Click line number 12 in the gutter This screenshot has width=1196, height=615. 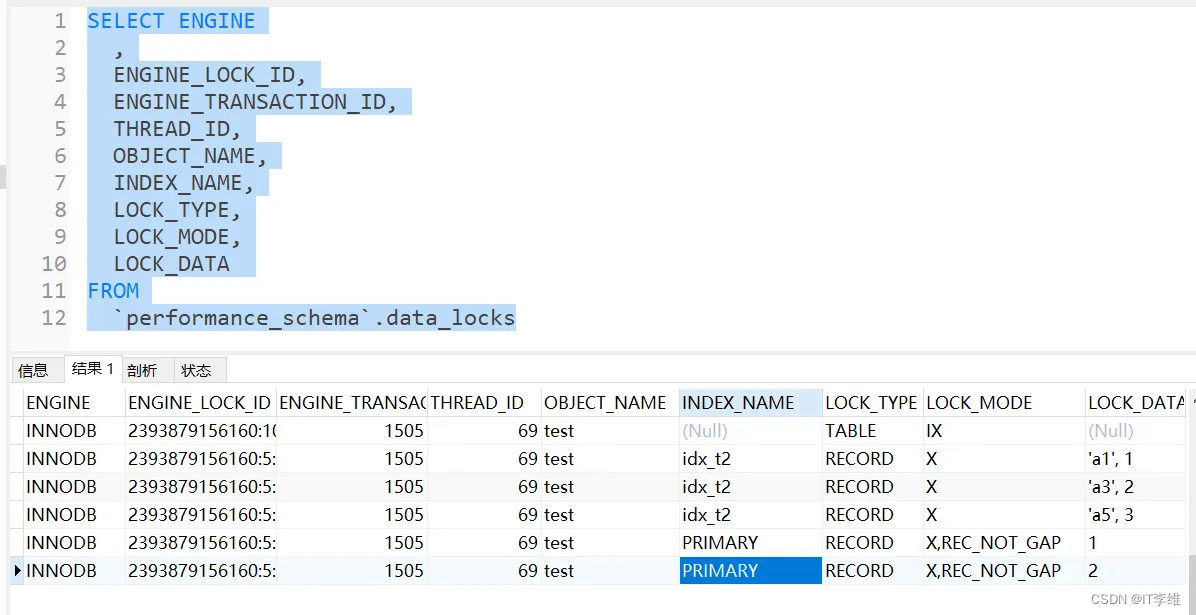coord(53,317)
